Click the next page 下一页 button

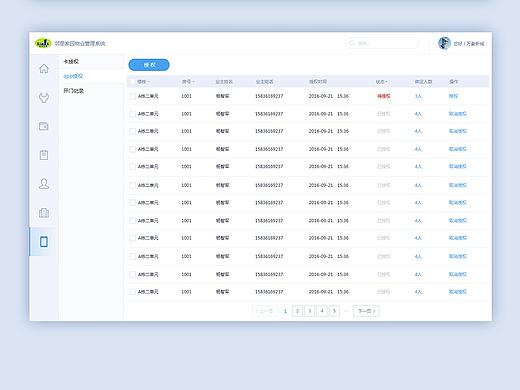366,311
